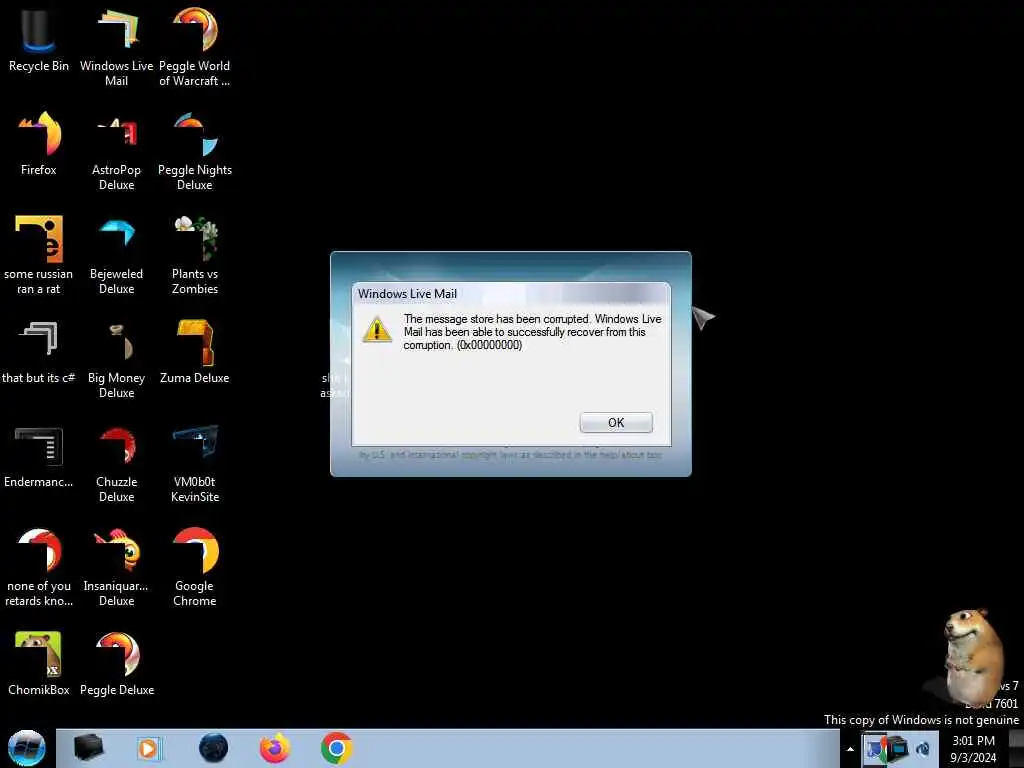The image size is (1024, 768).
Task: Select the Chuzzle Deluxe desktop icon
Action: coord(116,464)
